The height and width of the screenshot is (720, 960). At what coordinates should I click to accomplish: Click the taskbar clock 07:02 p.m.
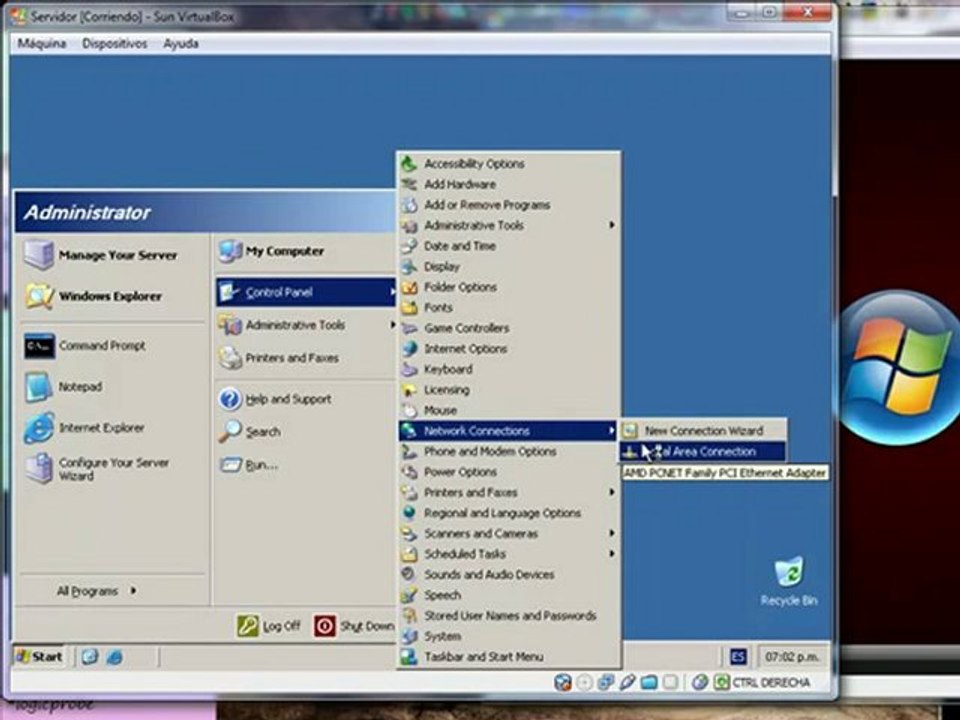point(792,657)
